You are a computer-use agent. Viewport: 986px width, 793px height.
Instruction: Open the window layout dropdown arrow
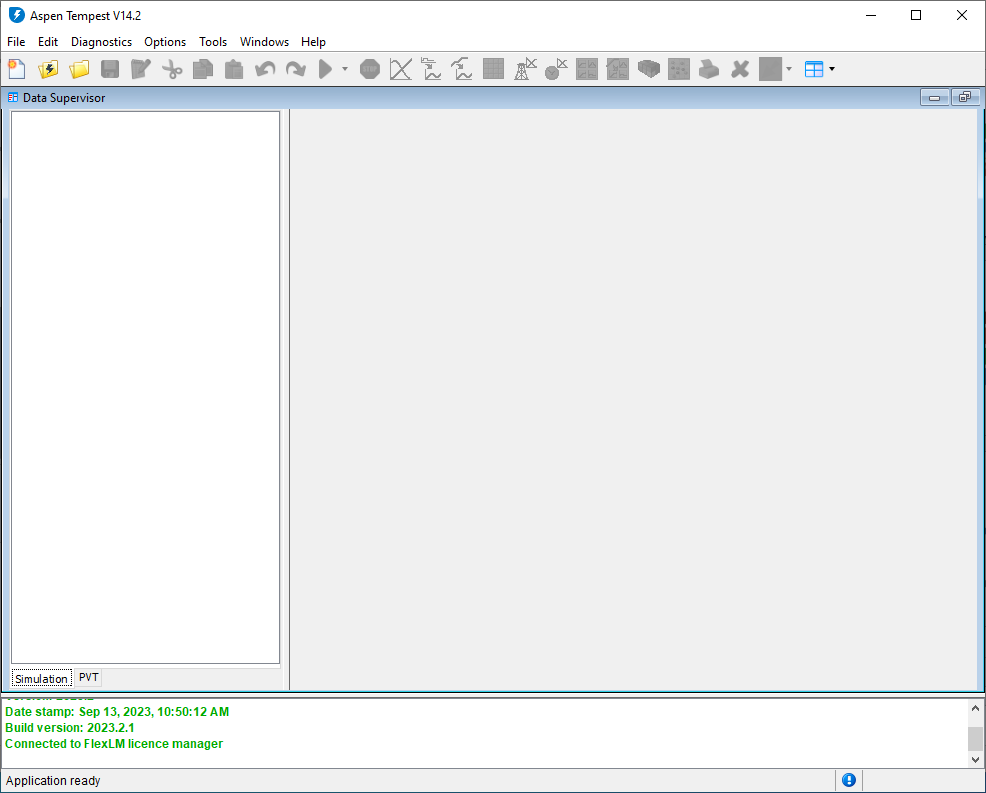(x=832, y=69)
